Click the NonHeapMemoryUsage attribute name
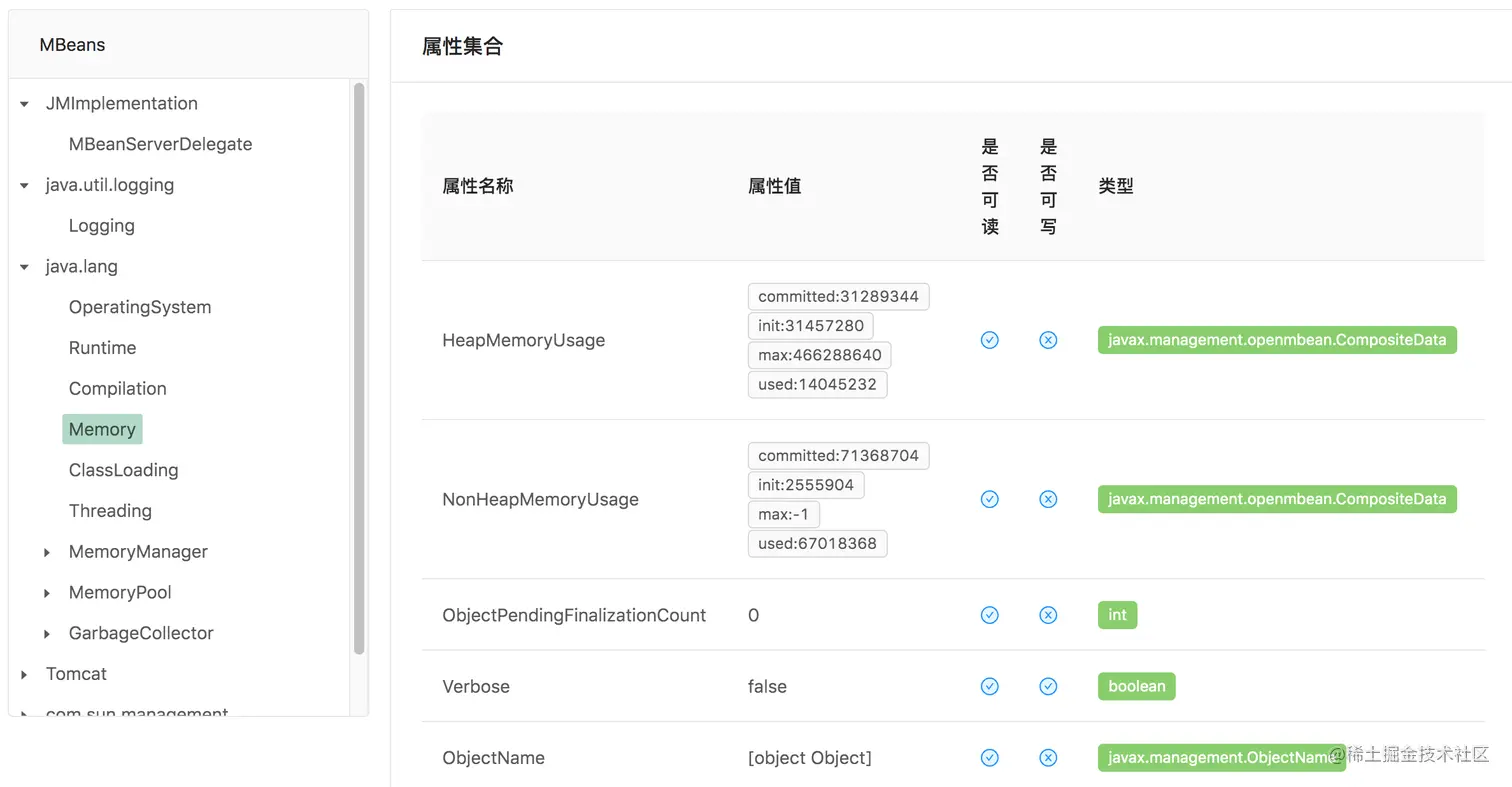1512x787 pixels. pyautogui.click(x=540, y=499)
